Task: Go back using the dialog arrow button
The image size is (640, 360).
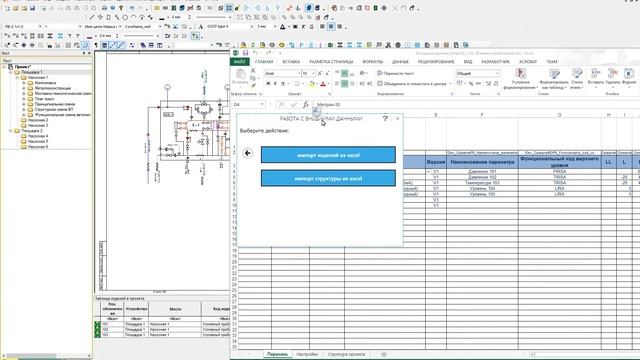Action: pyautogui.click(x=248, y=153)
